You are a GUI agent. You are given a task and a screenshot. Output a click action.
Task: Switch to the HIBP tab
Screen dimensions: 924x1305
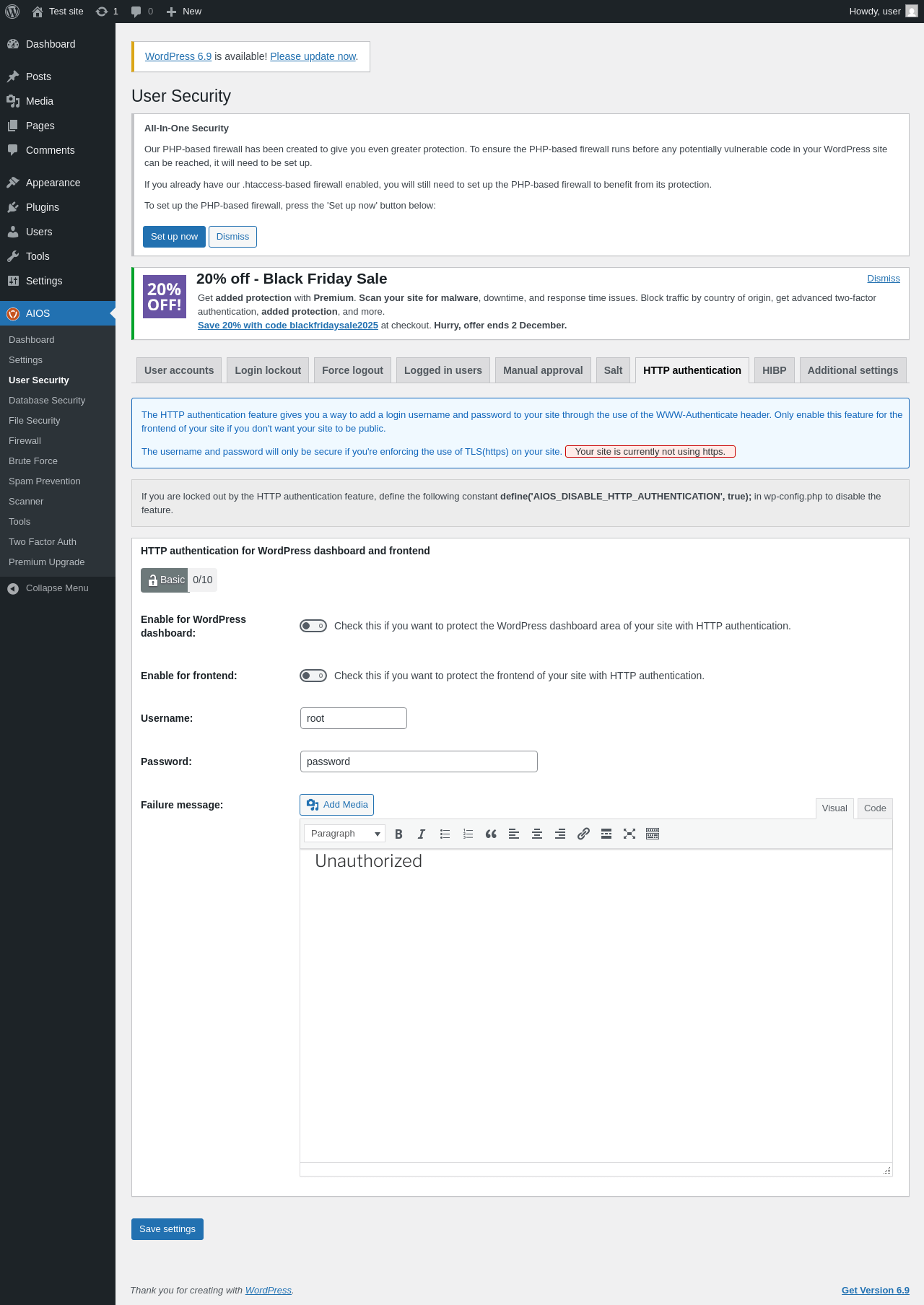click(x=775, y=370)
